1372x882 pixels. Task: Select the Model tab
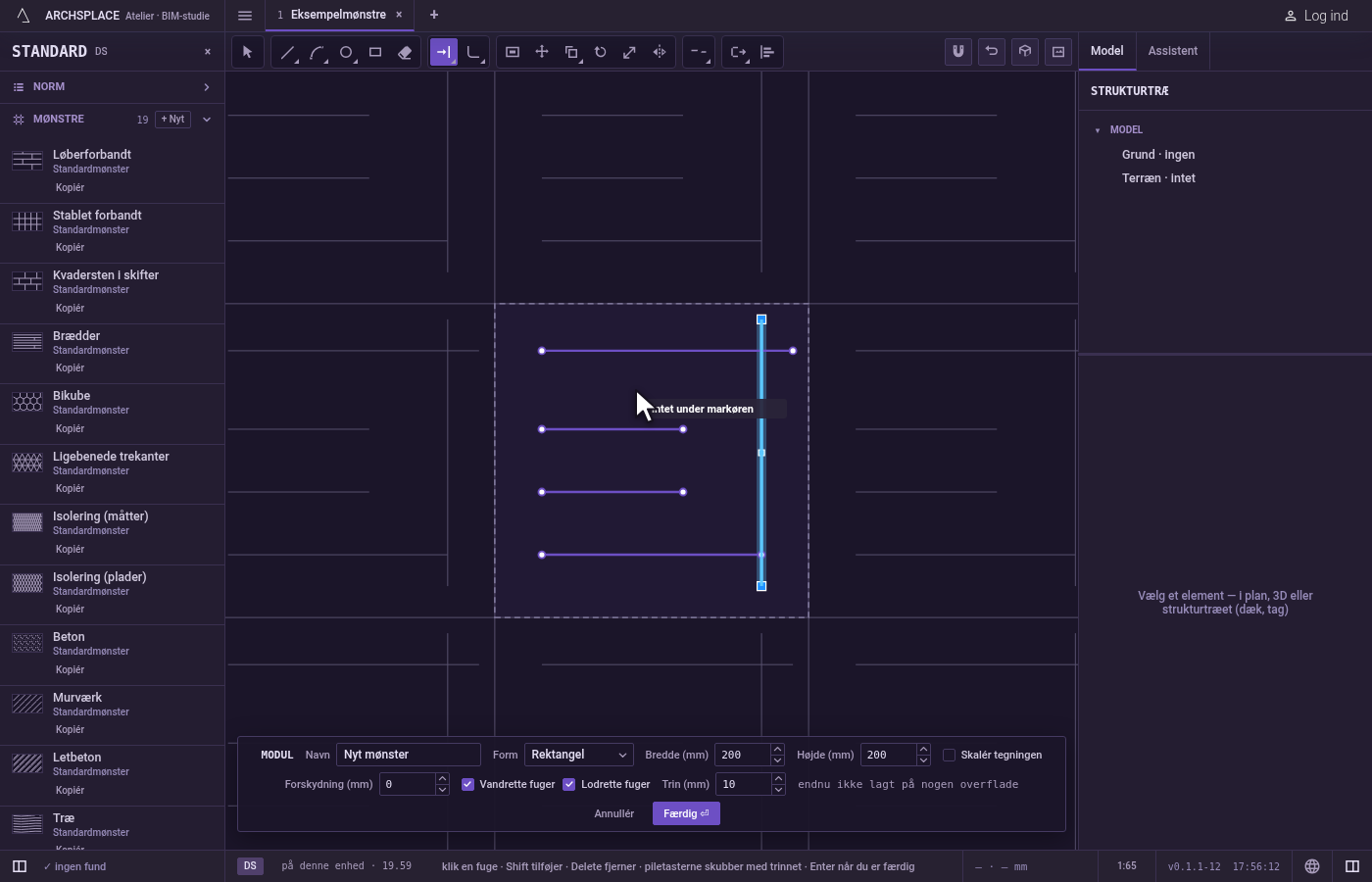click(x=1107, y=51)
